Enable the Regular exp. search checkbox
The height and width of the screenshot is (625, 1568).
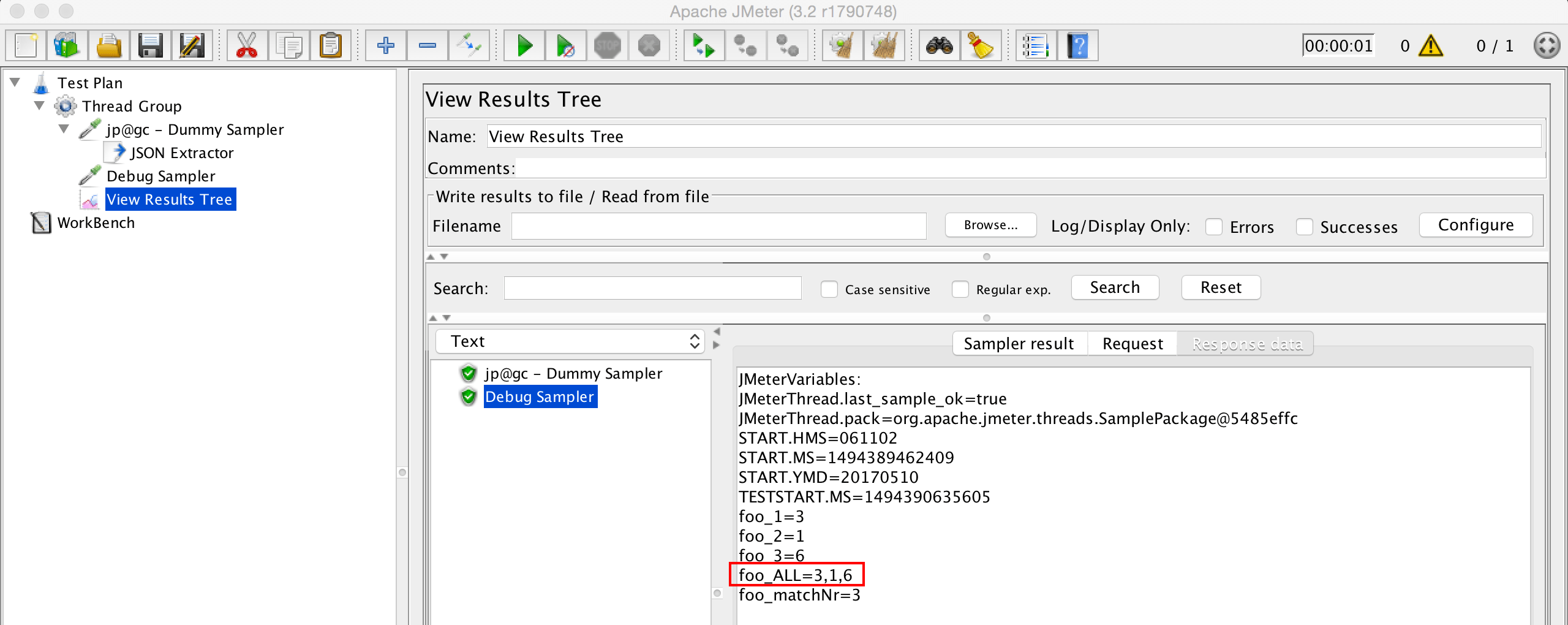960,289
